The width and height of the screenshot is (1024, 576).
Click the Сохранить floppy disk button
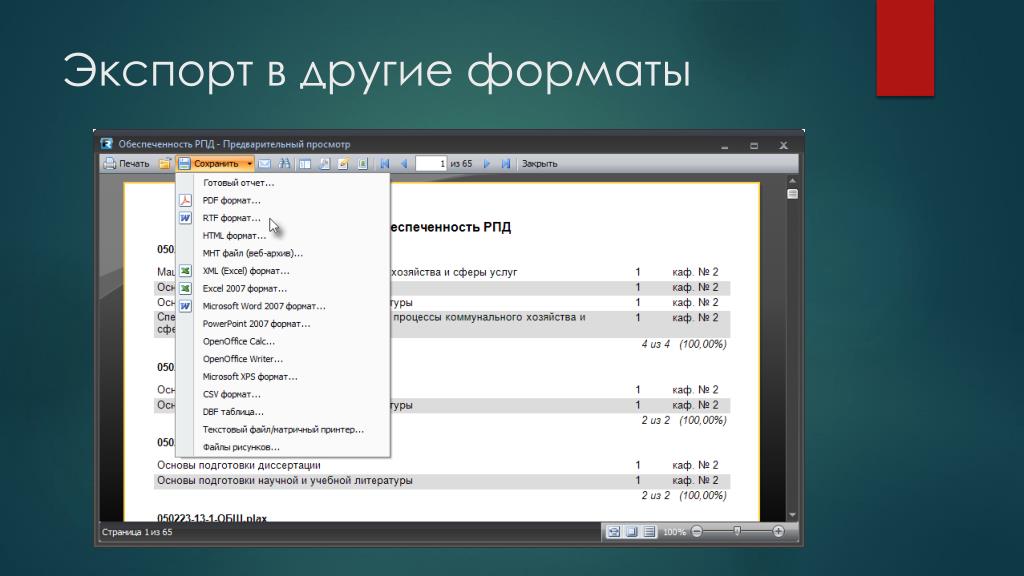pos(209,164)
